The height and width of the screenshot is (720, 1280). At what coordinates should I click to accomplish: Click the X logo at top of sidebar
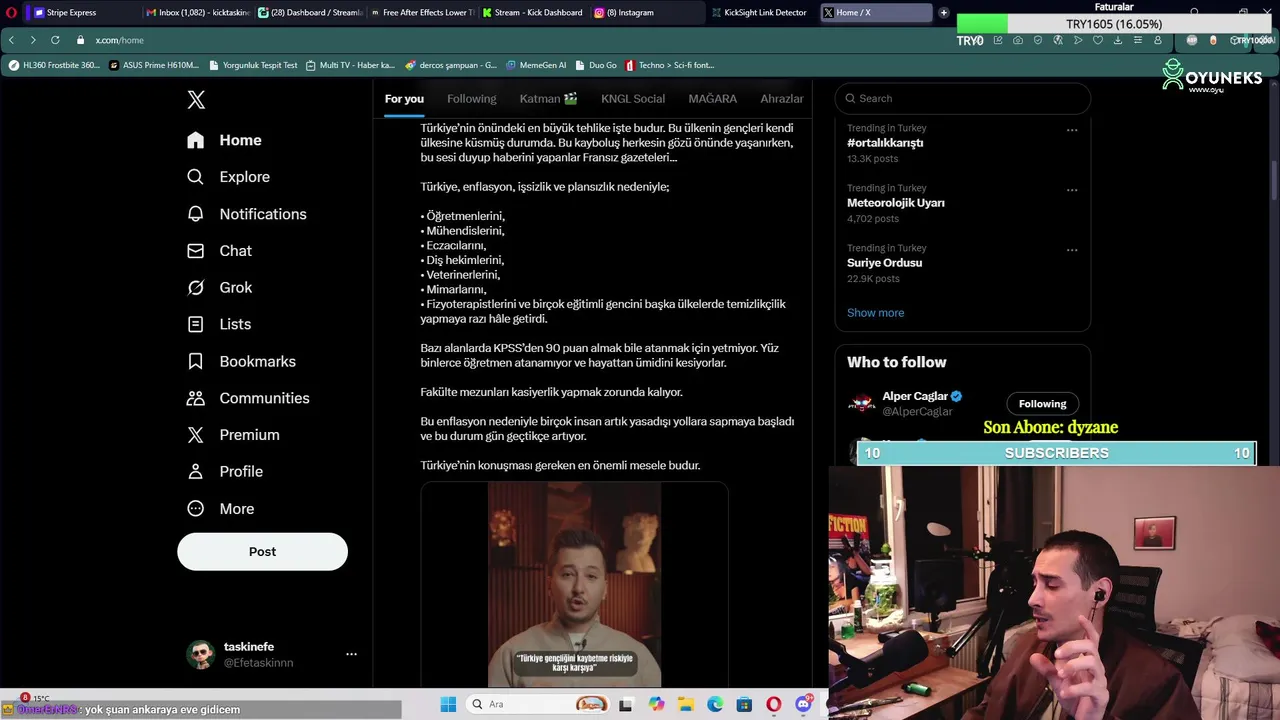(x=196, y=100)
